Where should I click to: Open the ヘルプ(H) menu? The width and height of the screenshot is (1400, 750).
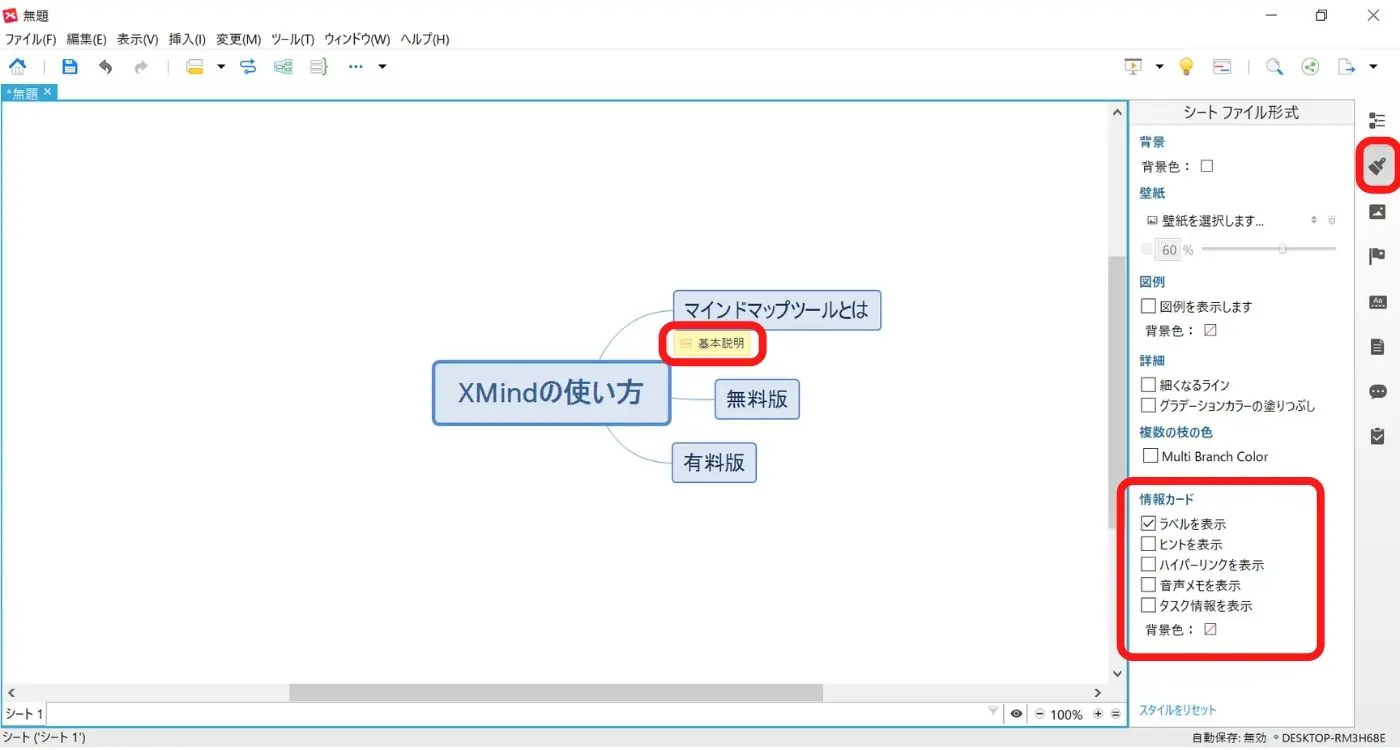[425, 39]
